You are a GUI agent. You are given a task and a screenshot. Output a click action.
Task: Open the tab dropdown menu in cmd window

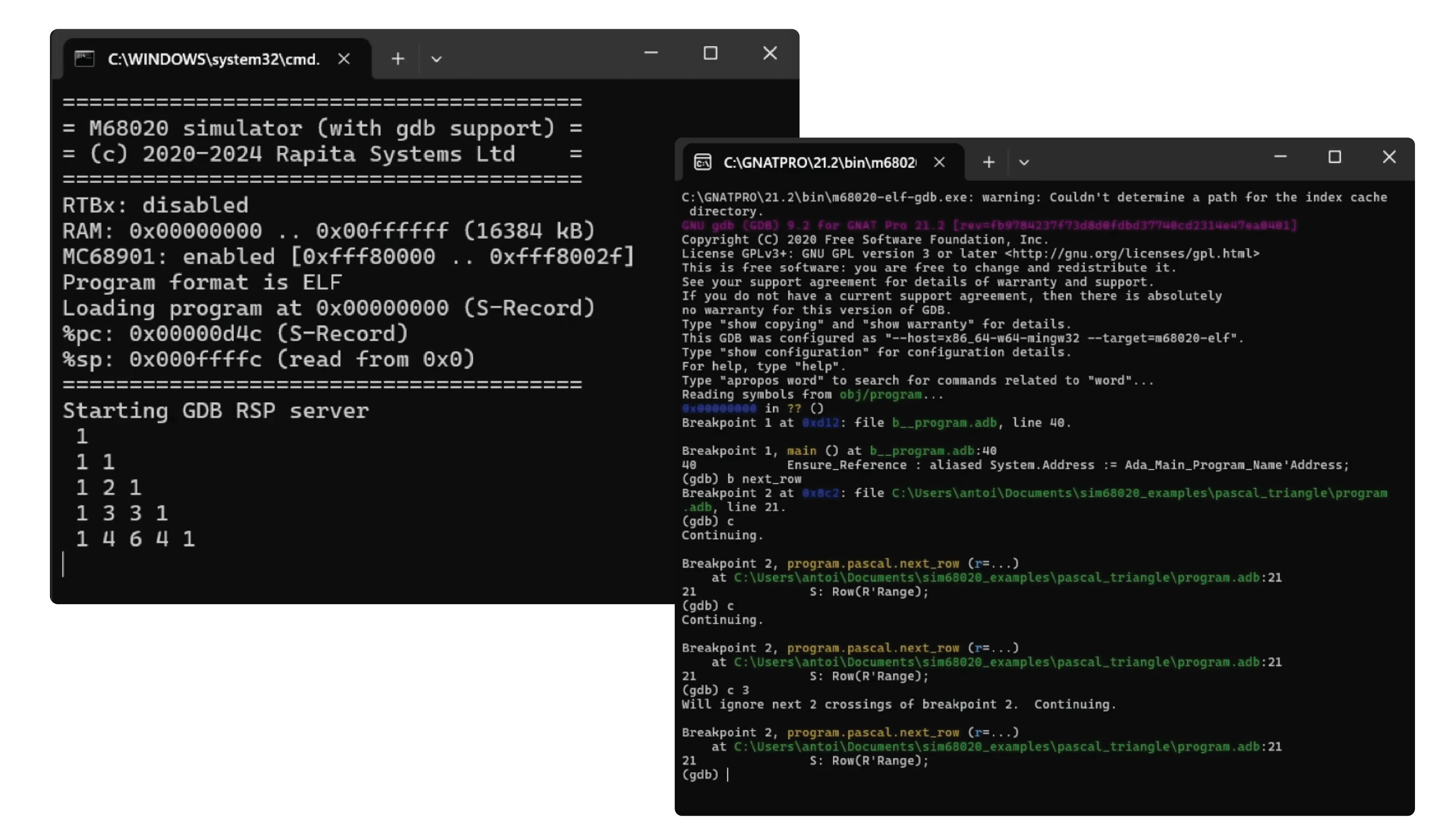point(436,59)
